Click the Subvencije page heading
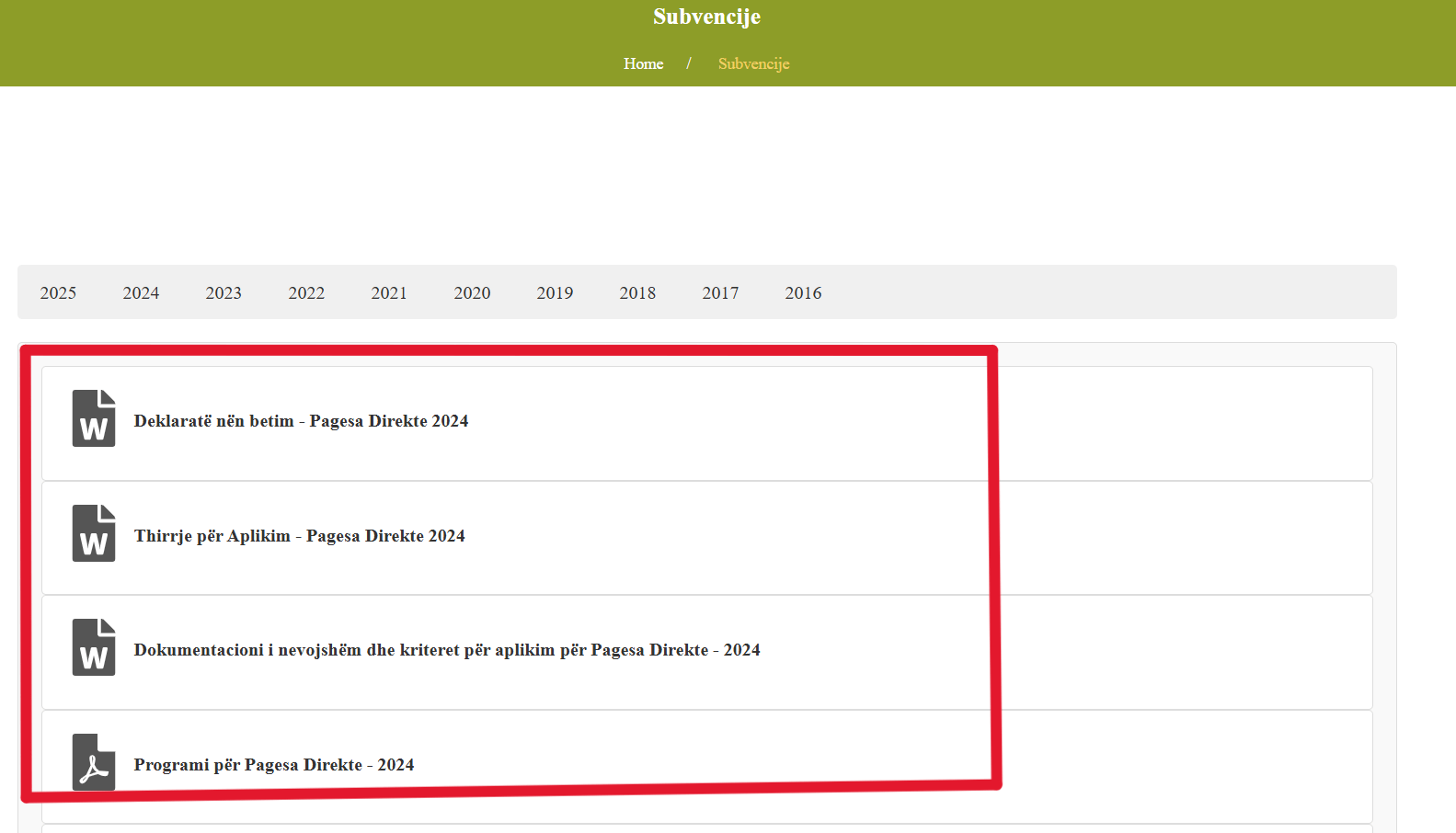The image size is (1456, 833). tap(706, 17)
